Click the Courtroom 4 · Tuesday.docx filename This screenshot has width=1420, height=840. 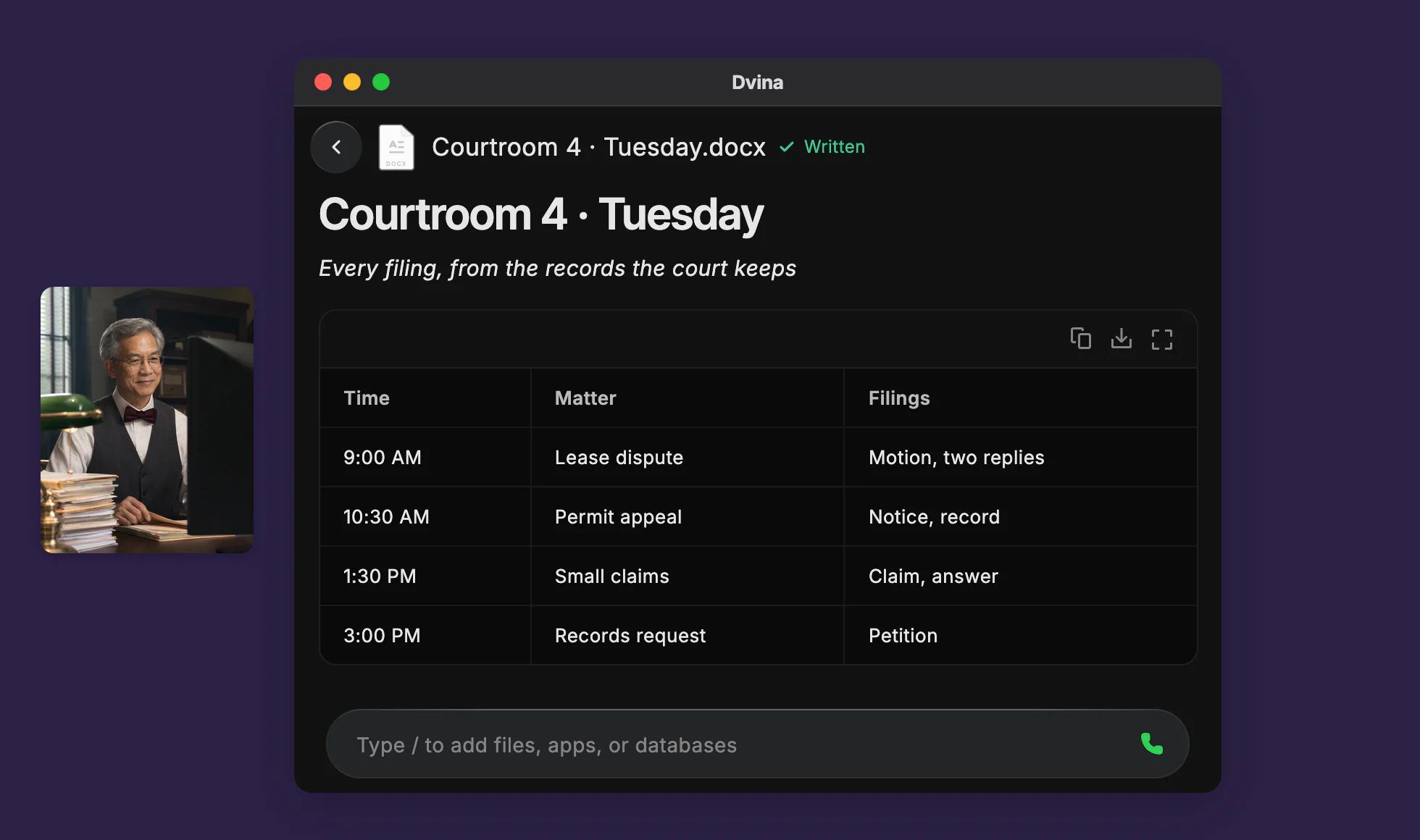[x=598, y=147]
